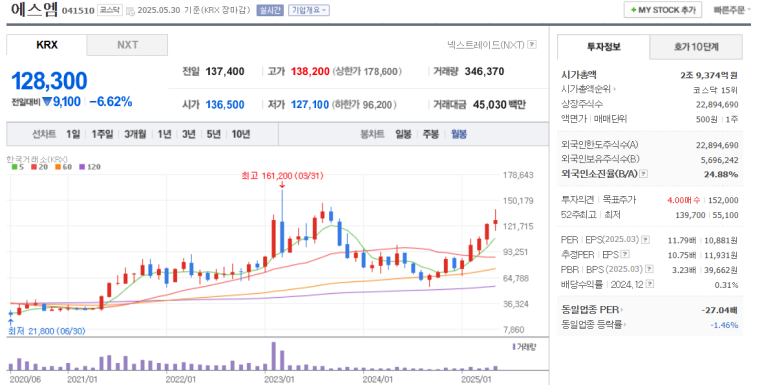Image resolution: width=773 pixels, height=385 pixels.
Task: Click help icon beside PBR BPS(2025.03)
Action: pos(649,269)
